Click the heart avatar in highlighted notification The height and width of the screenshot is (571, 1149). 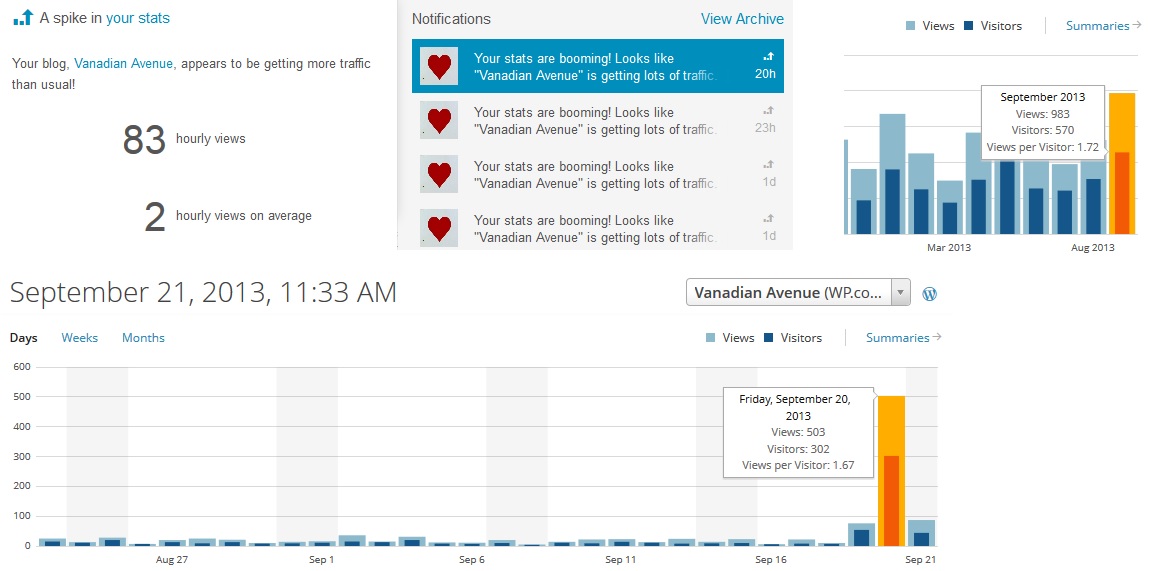click(x=439, y=66)
